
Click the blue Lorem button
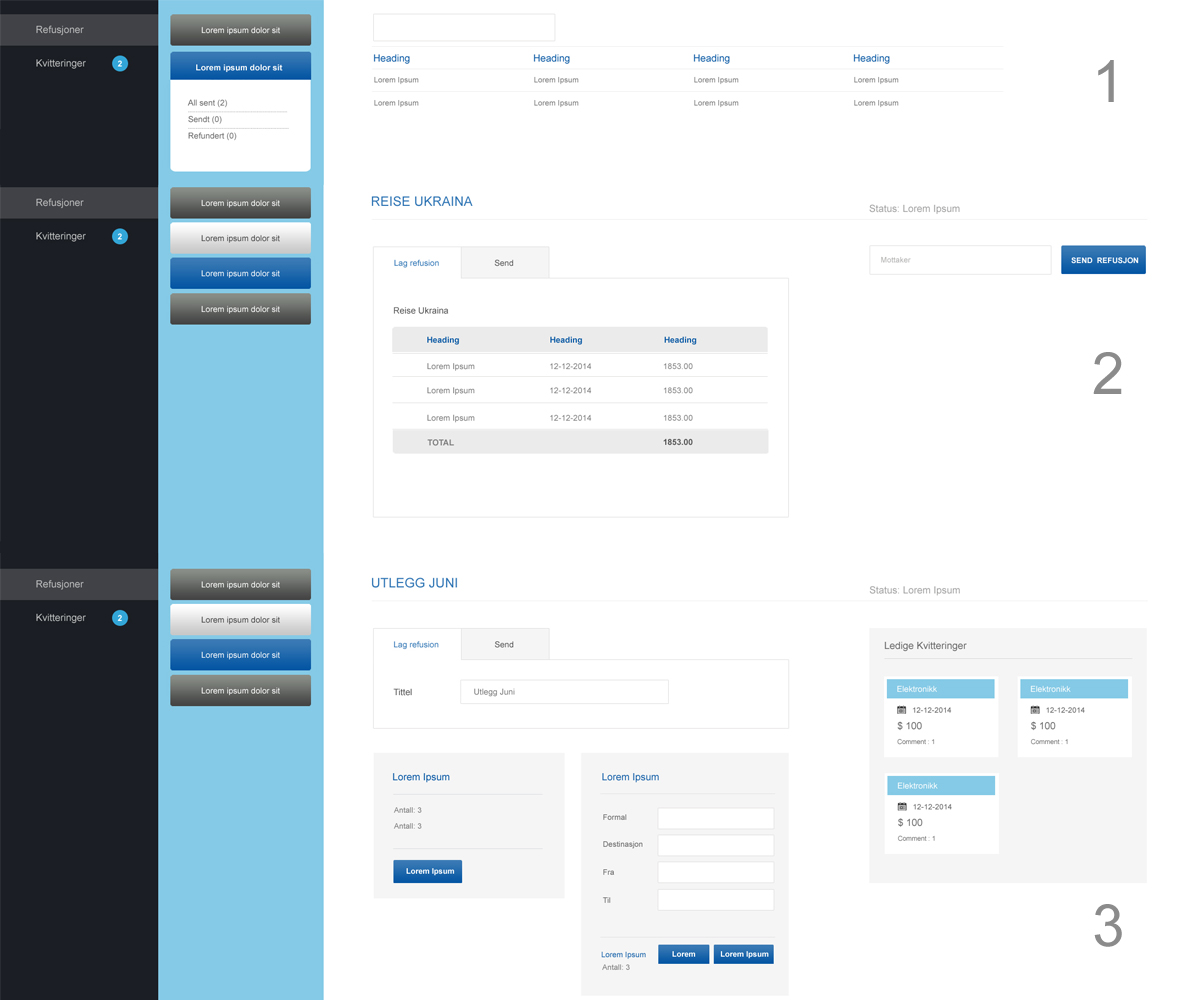(683, 954)
